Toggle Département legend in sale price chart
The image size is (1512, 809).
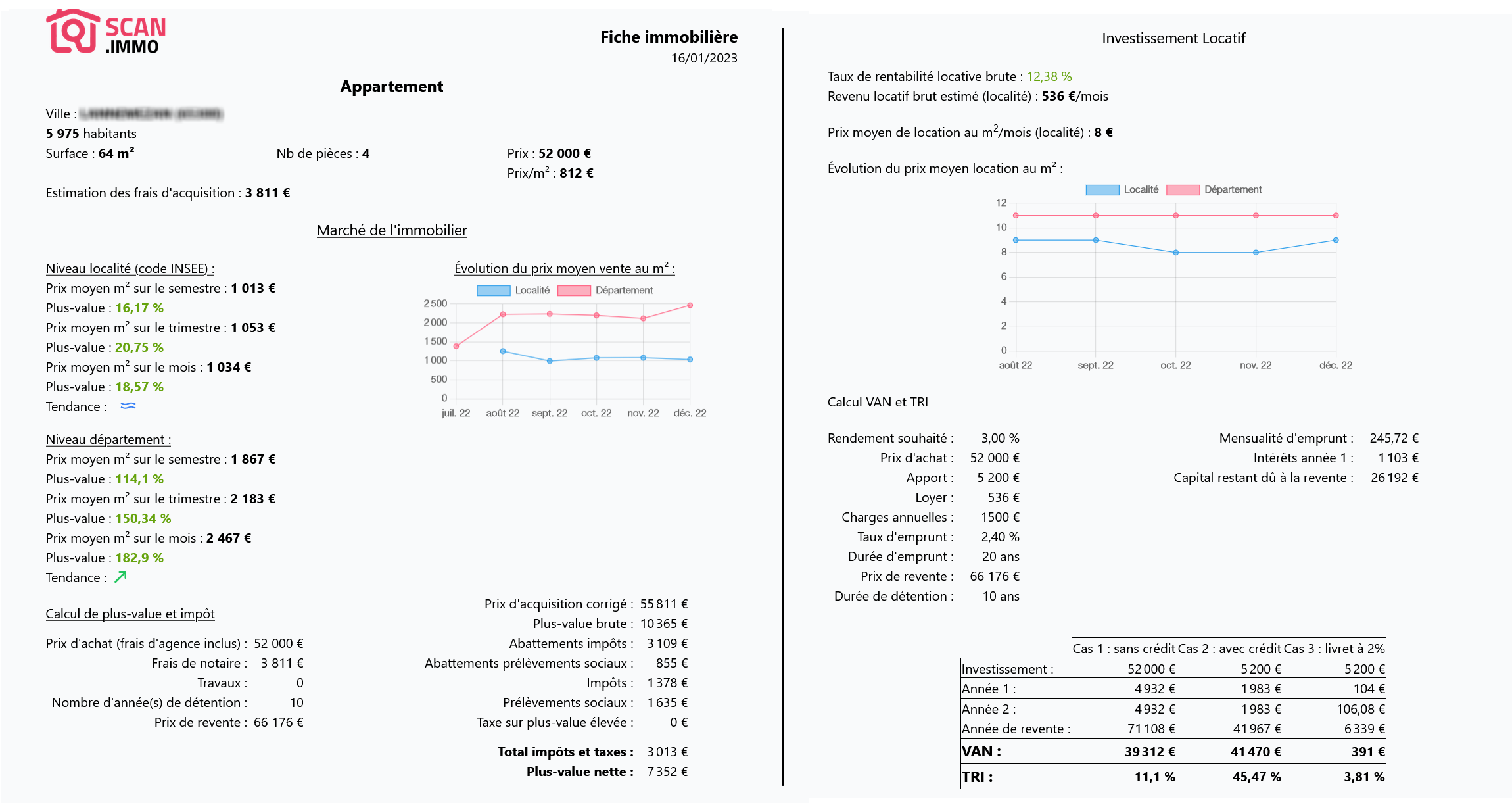click(605, 290)
